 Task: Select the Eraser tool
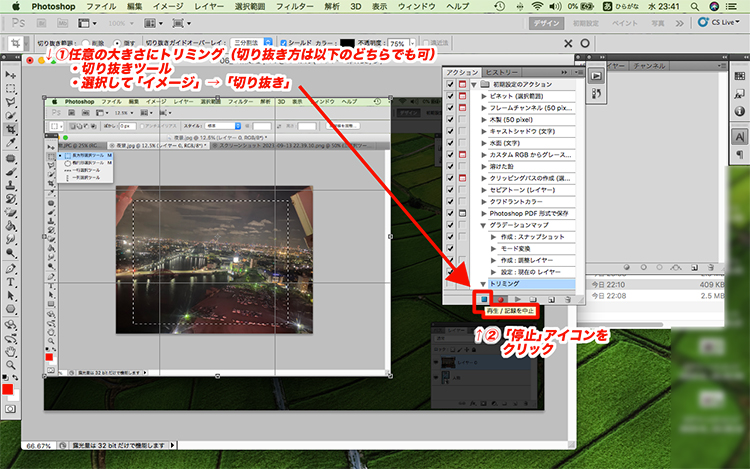11,212
